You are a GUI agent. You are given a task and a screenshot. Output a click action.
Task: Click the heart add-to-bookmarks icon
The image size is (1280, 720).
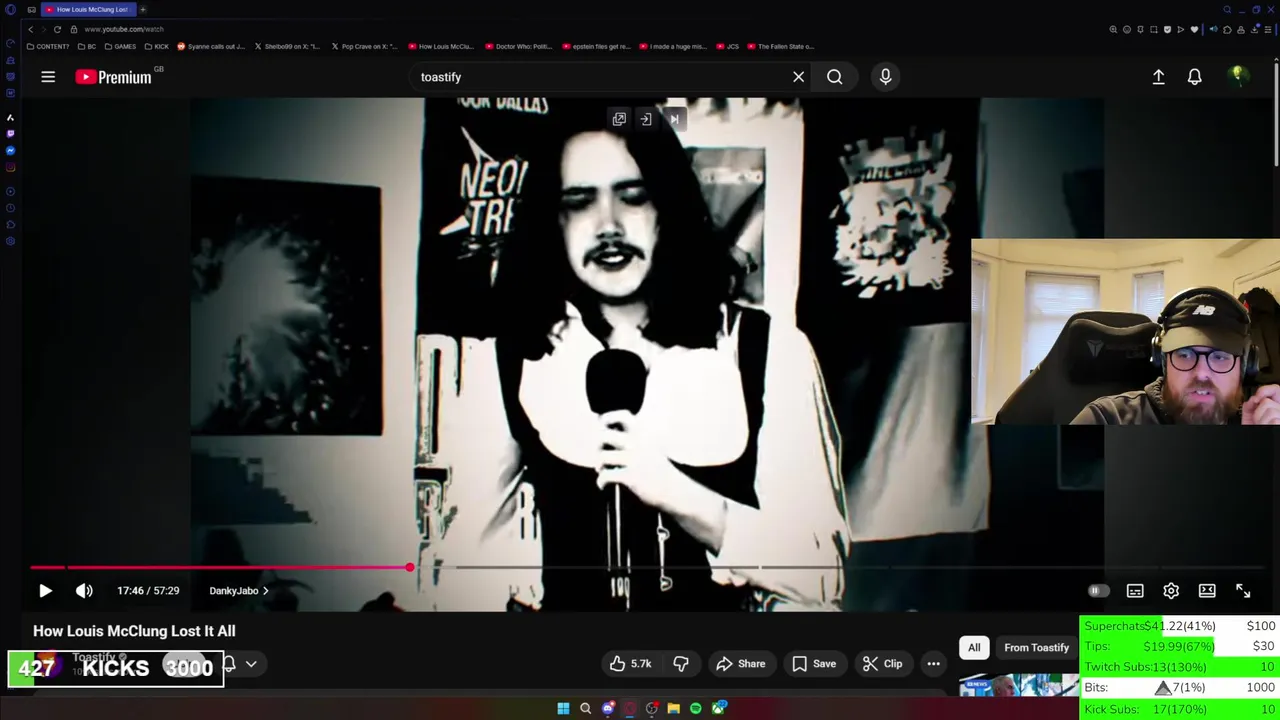coord(1194,29)
